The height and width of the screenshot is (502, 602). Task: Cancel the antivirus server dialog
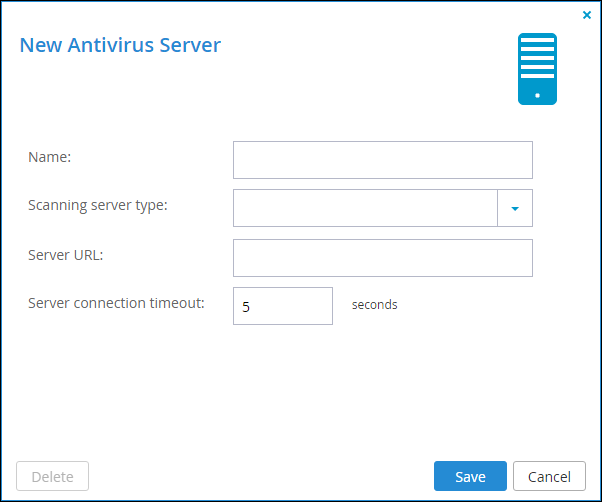coord(549,476)
